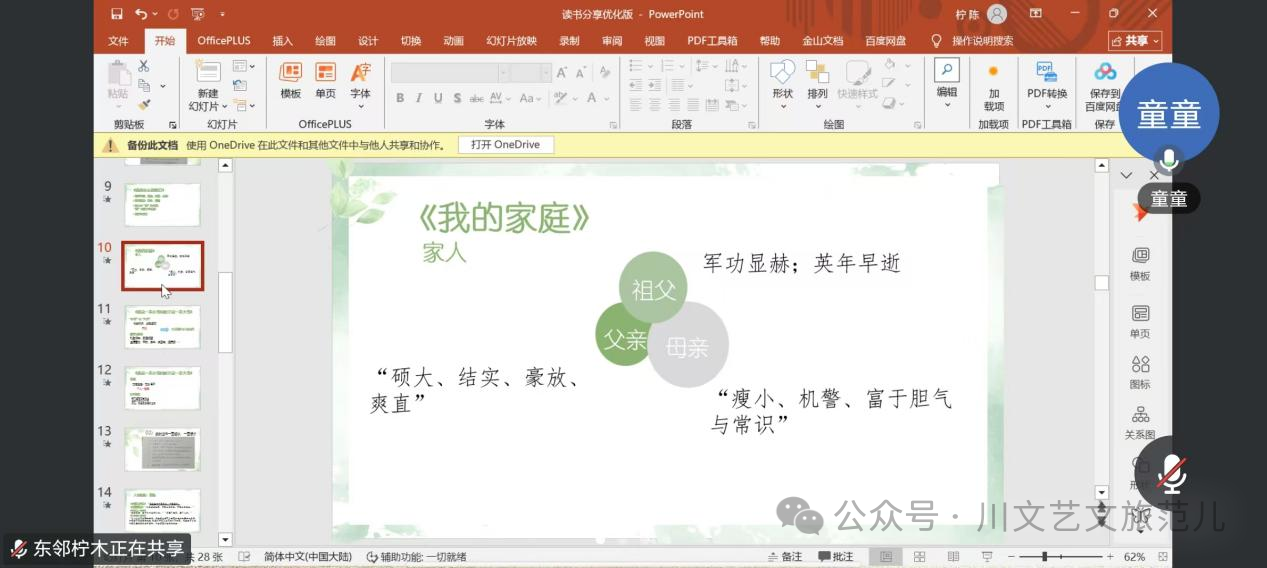Switch to Slide Sorter view
1267x568 pixels.
(x=919, y=557)
